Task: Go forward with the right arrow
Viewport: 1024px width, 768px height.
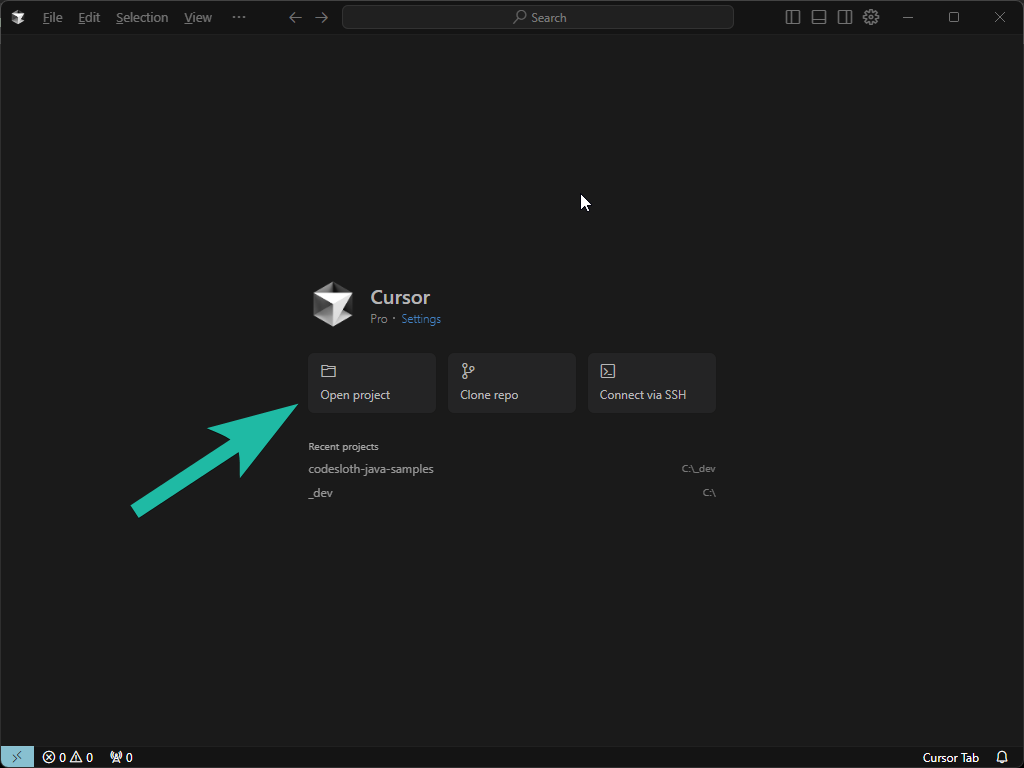Action: (321, 18)
